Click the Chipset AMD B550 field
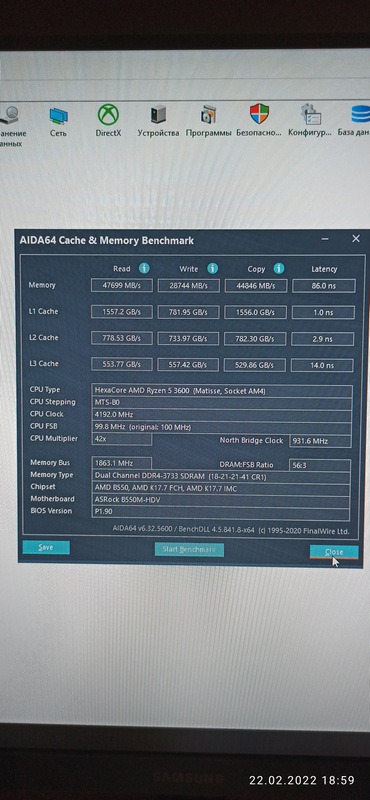Image resolution: width=370 pixels, height=800 pixels. point(221,488)
